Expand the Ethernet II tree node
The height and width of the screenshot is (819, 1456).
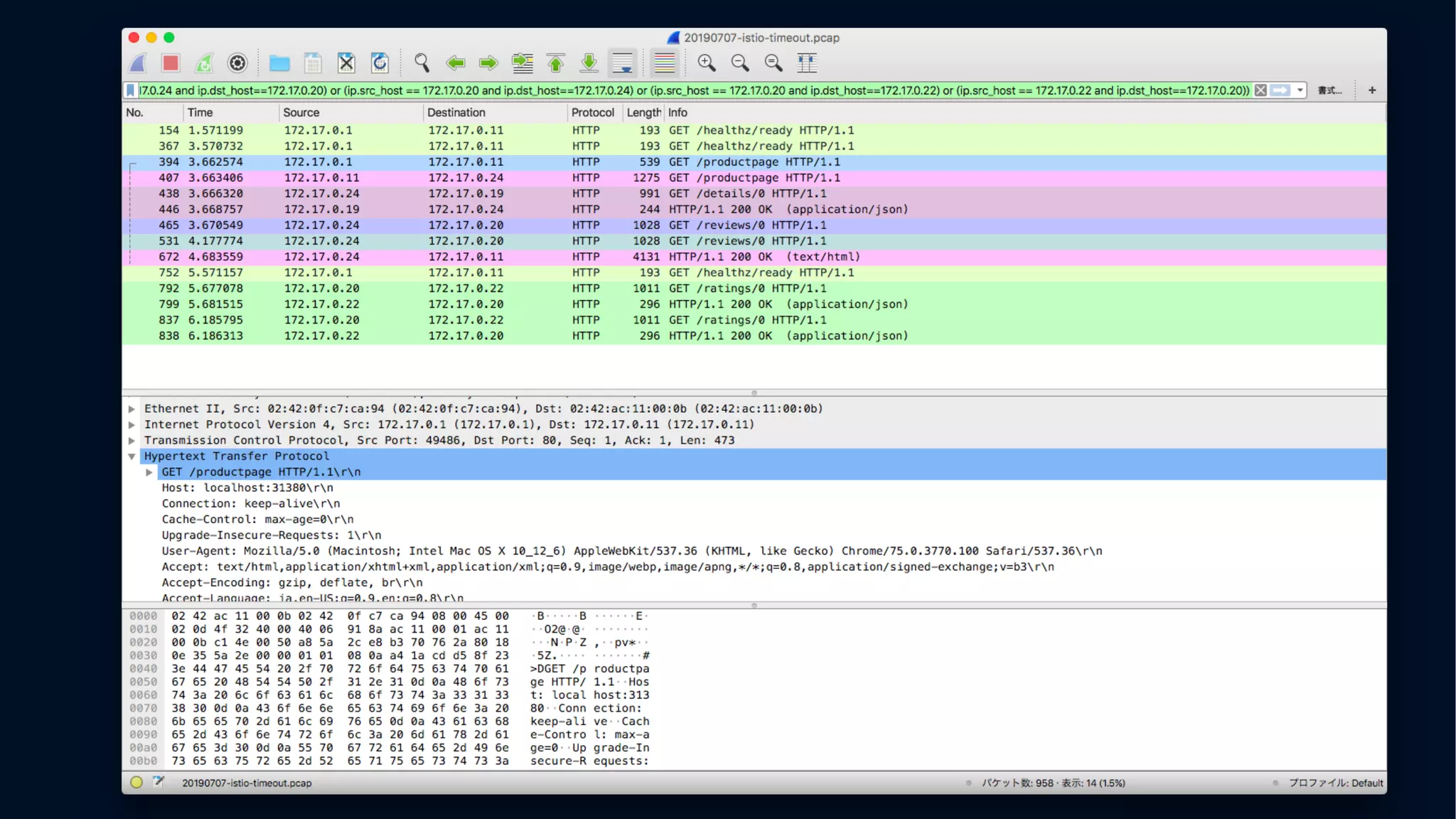click(132, 409)
